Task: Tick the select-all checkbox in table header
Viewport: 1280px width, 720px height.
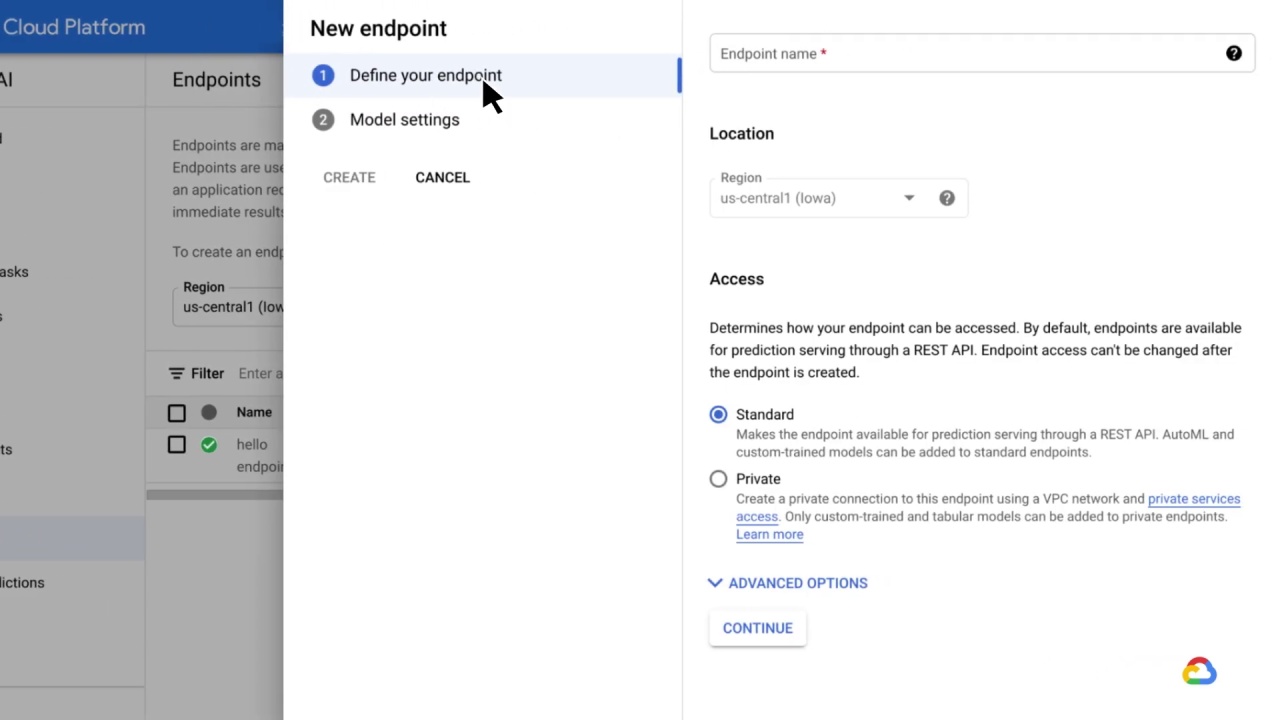Action: [x=177, y=413]
